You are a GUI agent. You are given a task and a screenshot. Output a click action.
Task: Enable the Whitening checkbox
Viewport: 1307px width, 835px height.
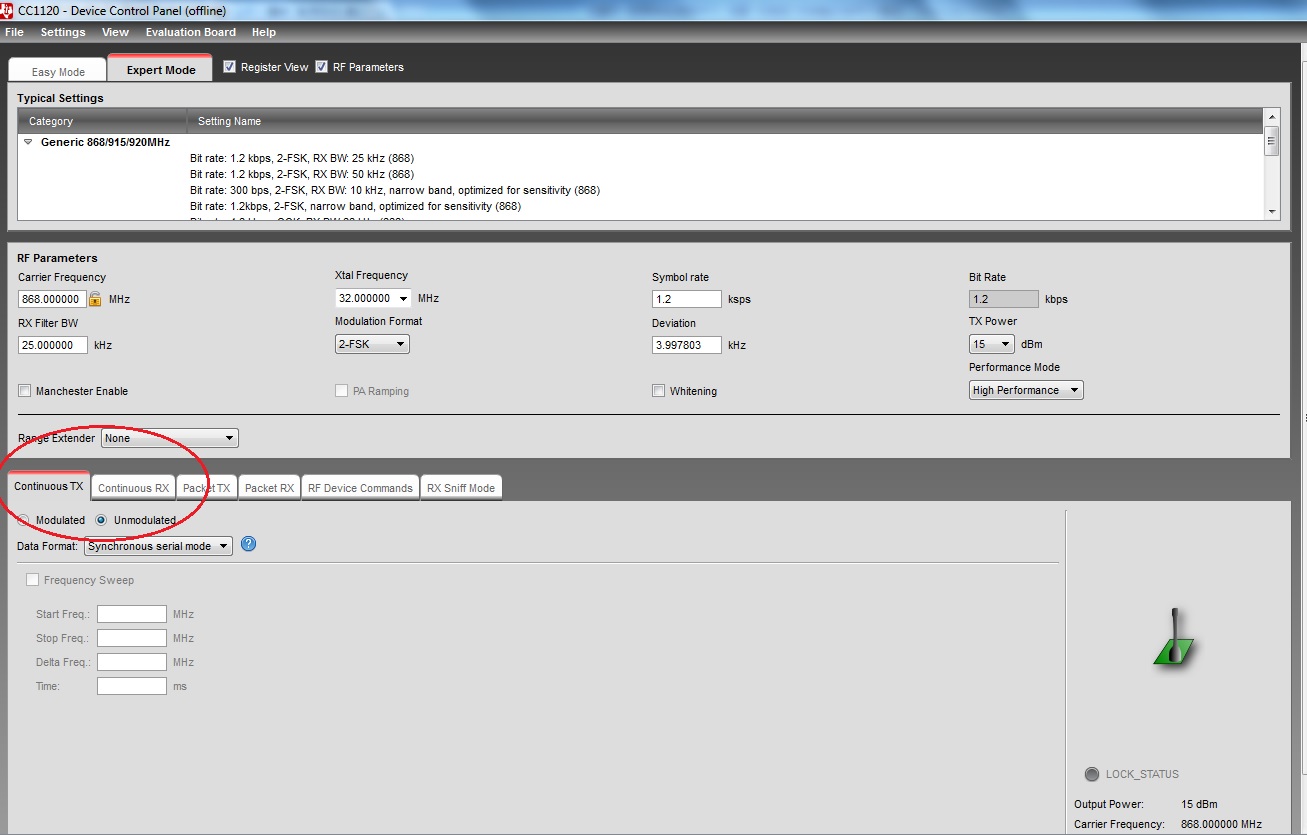(x=659, y=391)
